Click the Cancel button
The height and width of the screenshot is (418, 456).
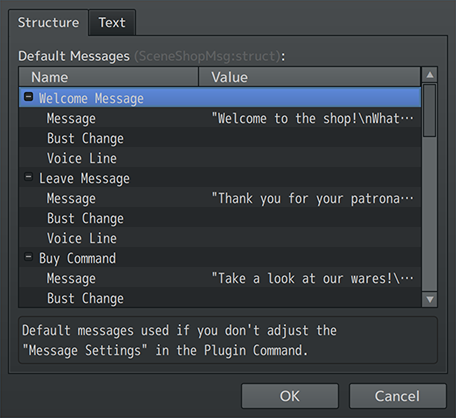[x=397, y=396]
